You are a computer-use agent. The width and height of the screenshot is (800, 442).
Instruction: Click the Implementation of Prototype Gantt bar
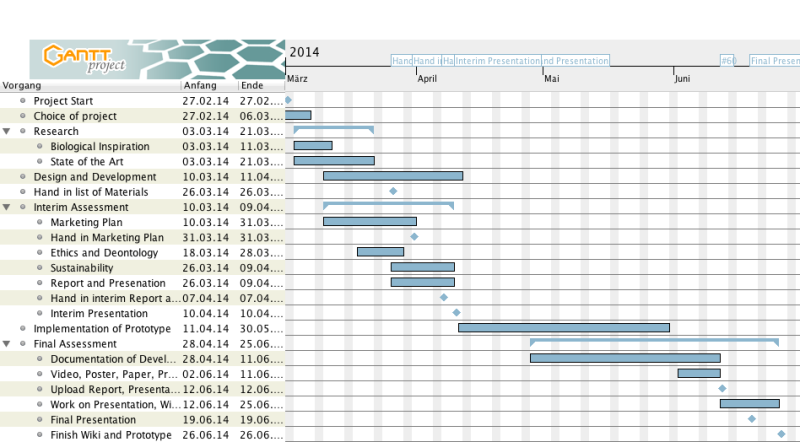(563, 328)
